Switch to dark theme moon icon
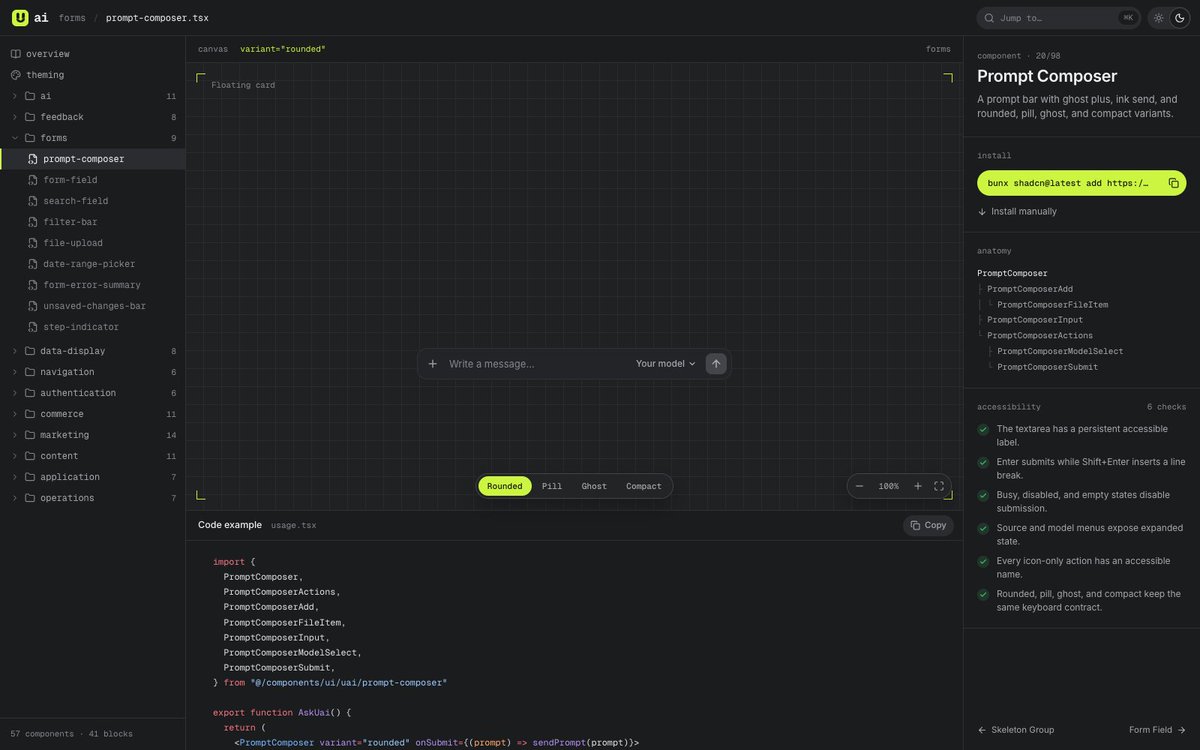The width and height of the screenshot is (1200, 750). click(1178, 17)
